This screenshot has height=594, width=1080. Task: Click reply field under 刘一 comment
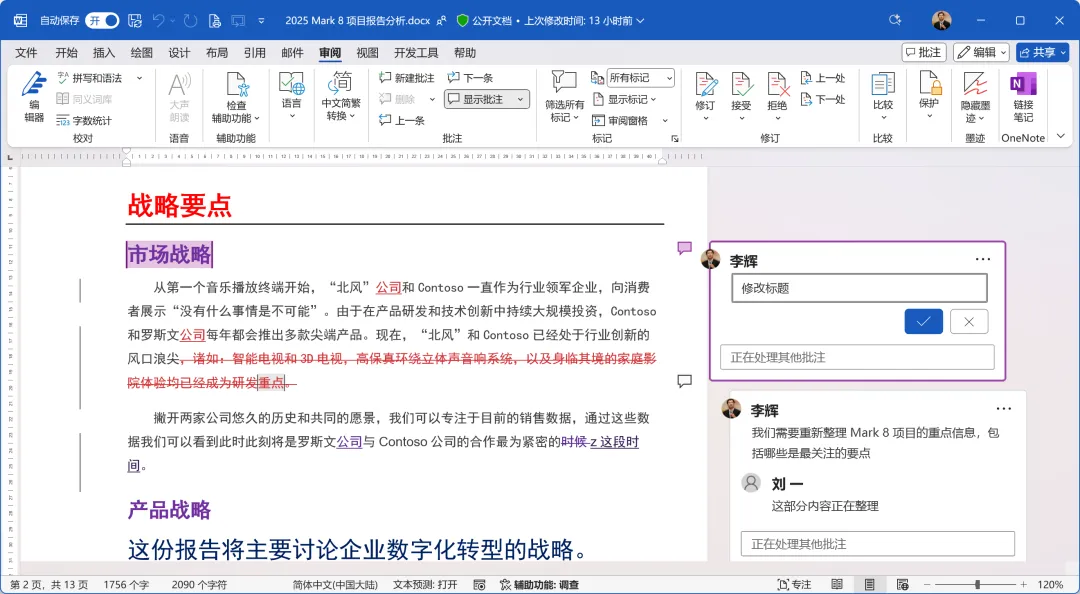point(878,544)
